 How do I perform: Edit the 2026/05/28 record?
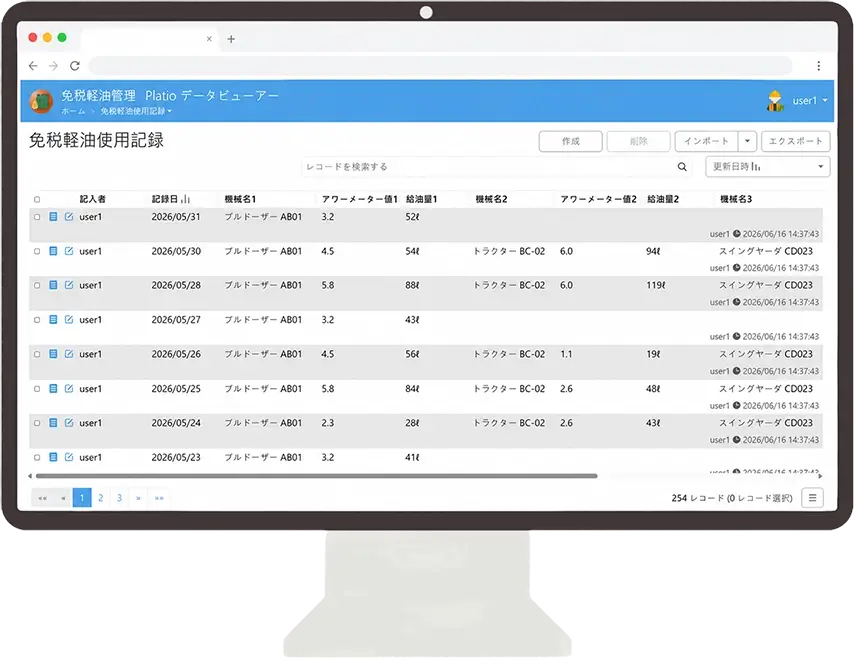click(69, 285)
